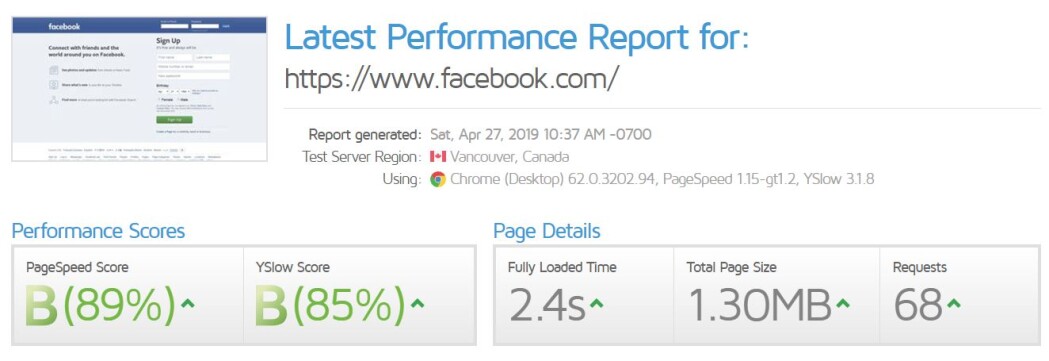Click the Total Page Size 1.30MB value
This screenshot has height=361, width=1049.
click(x=759, y=306)
